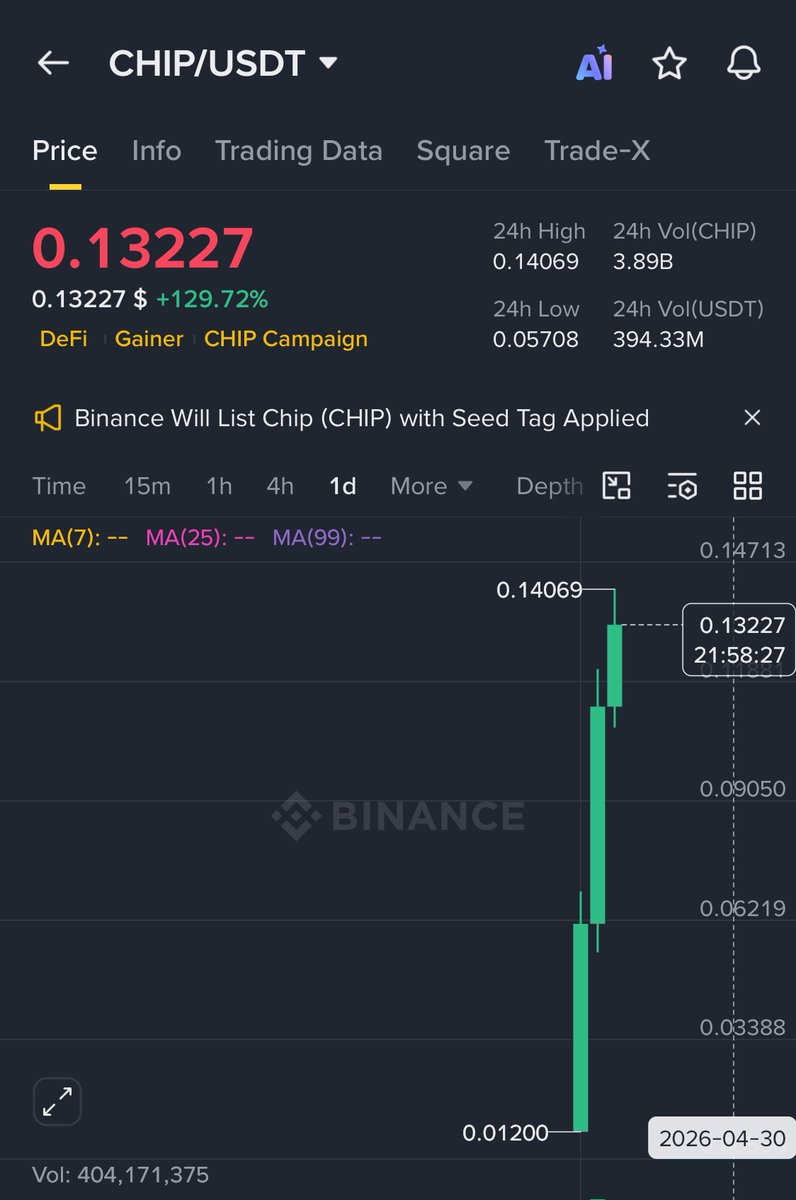Tap the DeFi tag
This screenshot has height=1200, width=796.
(63, 339)
